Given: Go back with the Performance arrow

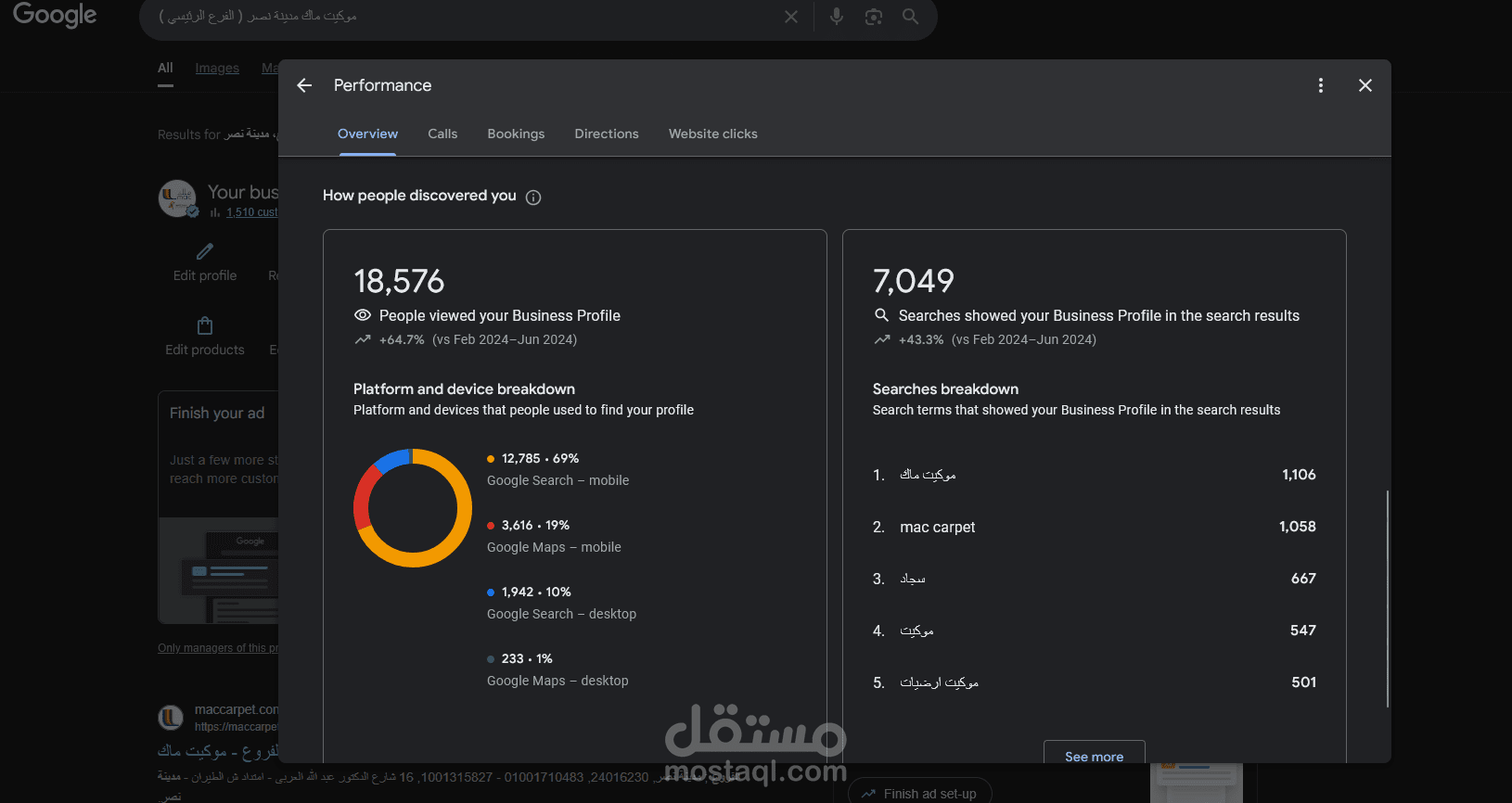Looking at the screenshot, I should pyautogui.click(x=304, y=85).
